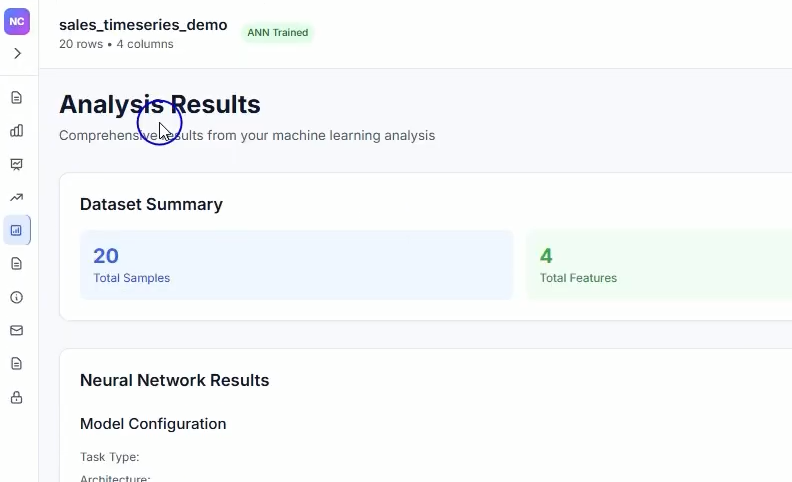
Task: Select the bar chart sidebar icon
Action: (16, 130)
